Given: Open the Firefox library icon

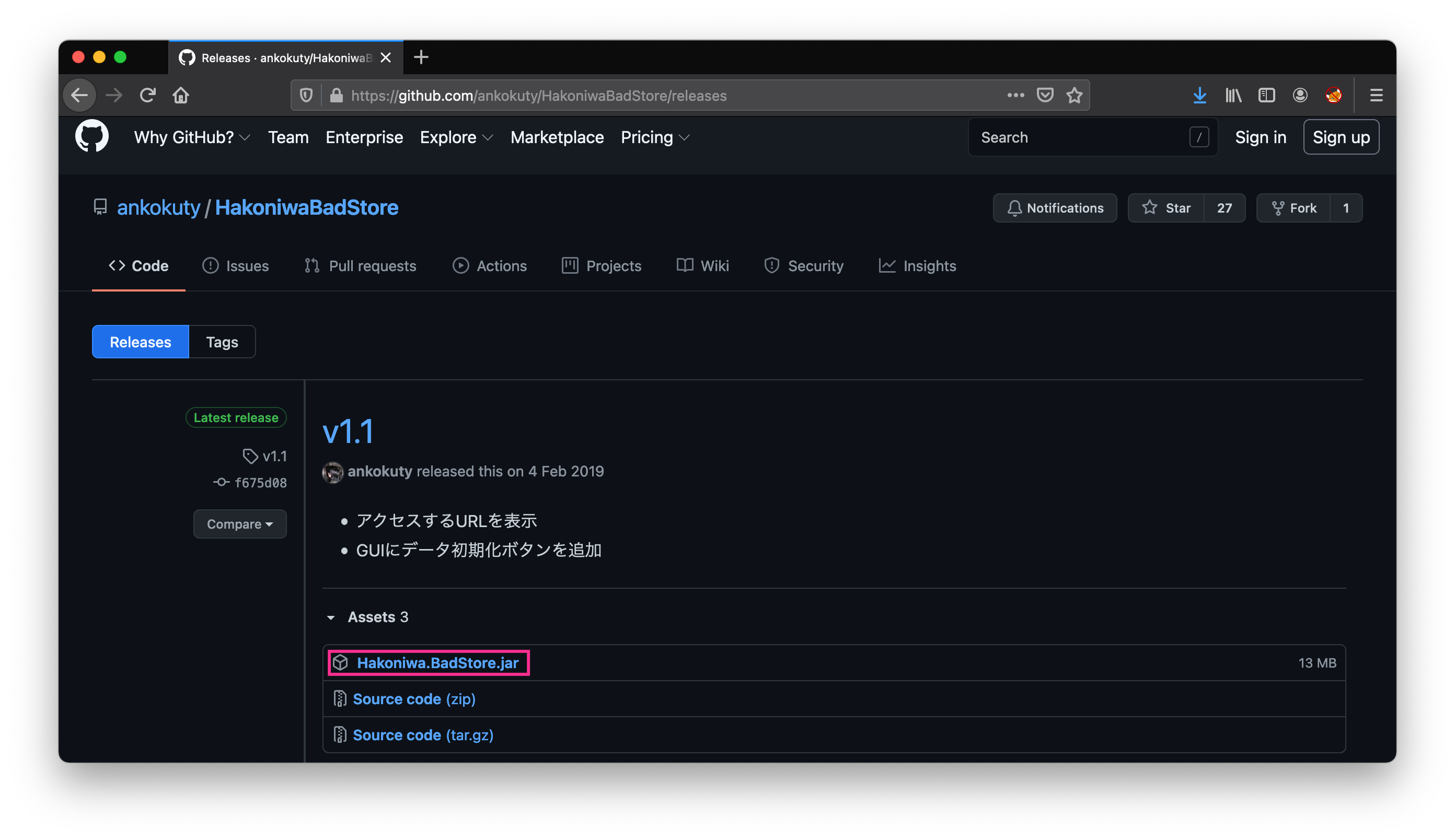Looking at the screenshot, I should (x=1233, y=95).
